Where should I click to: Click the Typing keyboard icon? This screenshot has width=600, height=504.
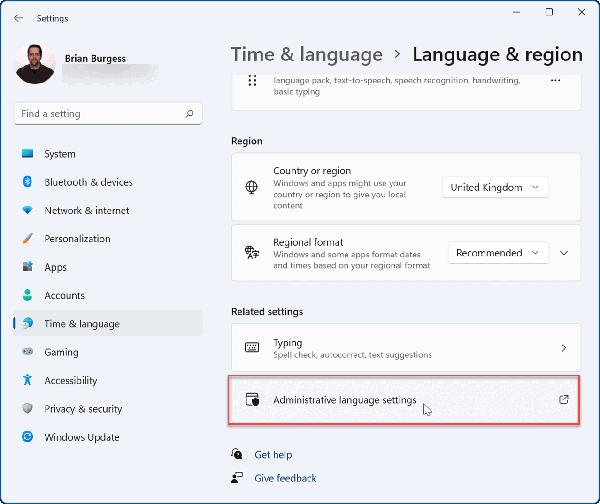[x=252, y=347]
